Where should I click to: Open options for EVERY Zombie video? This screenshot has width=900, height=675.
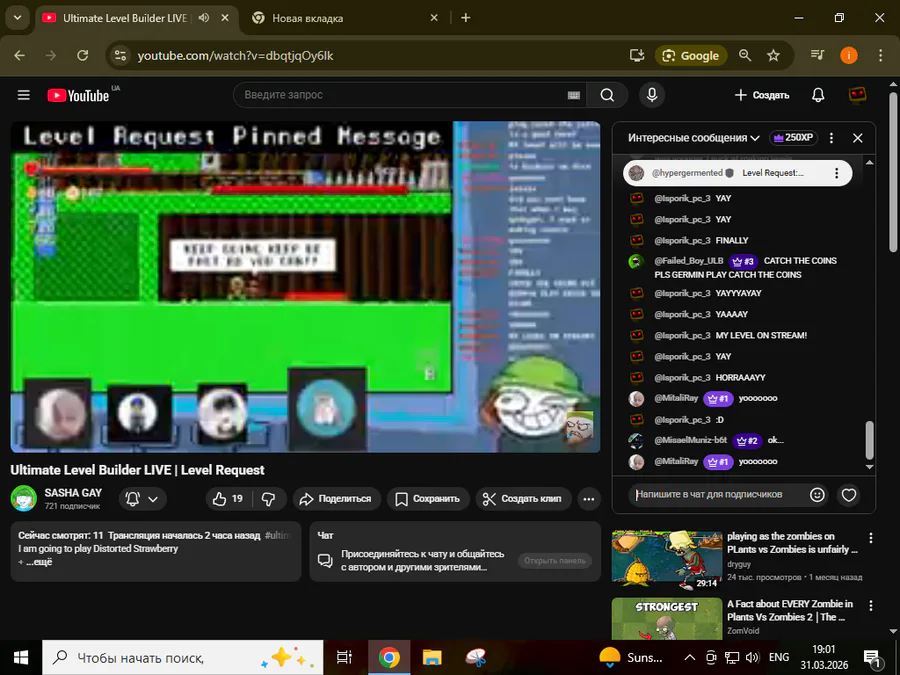coord(871,606)
